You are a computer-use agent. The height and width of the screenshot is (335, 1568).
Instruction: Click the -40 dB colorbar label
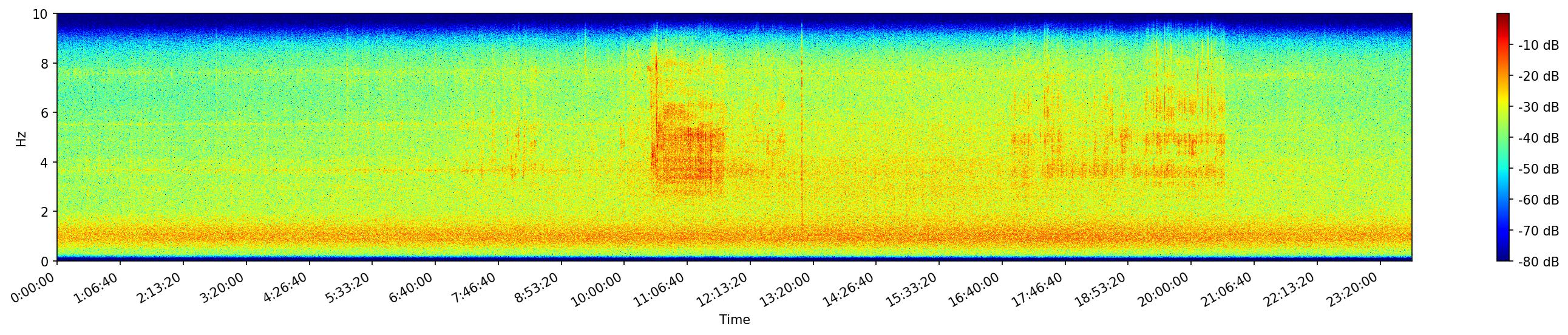point(1538,138)
